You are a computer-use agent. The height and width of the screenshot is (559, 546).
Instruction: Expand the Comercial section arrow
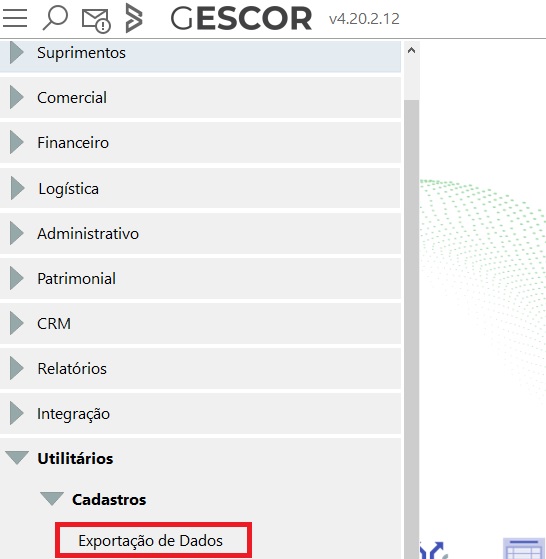pos(16,97)
